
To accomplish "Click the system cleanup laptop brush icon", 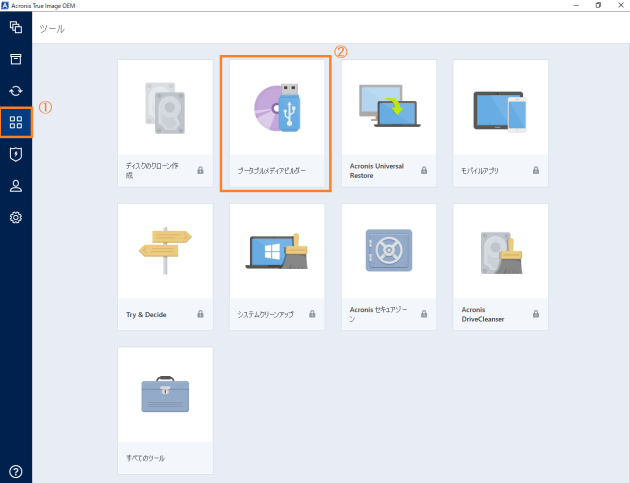I will pyautogui.click(x=277, y=252).
